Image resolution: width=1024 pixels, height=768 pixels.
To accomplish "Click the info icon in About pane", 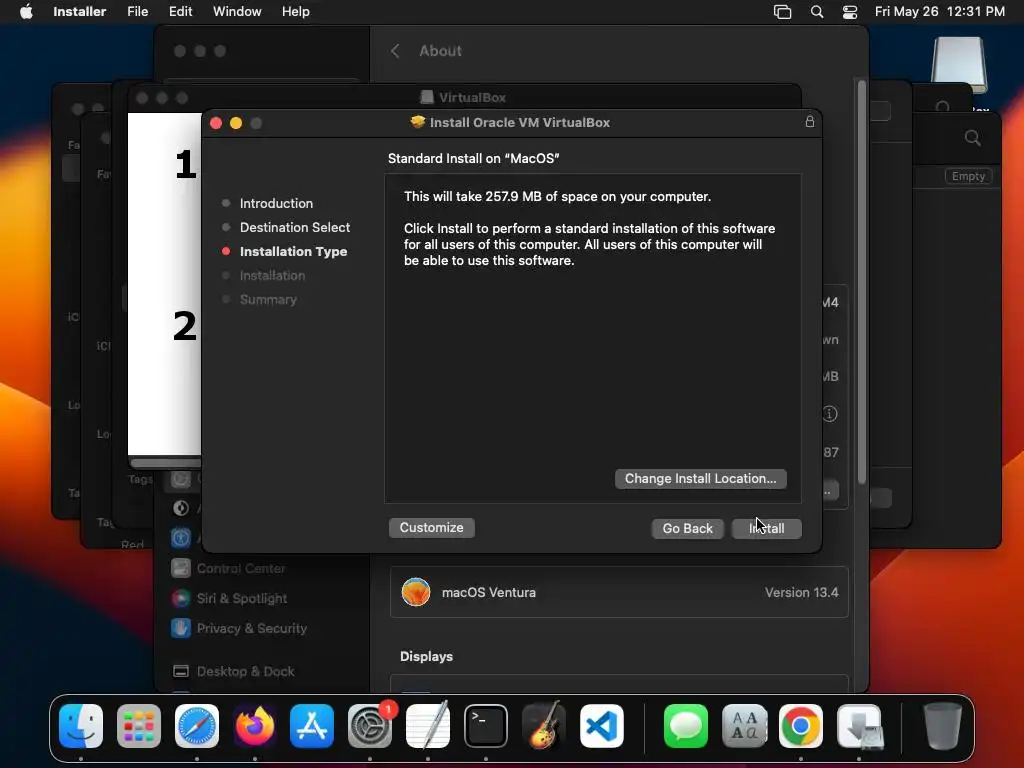I will (x=829, y=414).
